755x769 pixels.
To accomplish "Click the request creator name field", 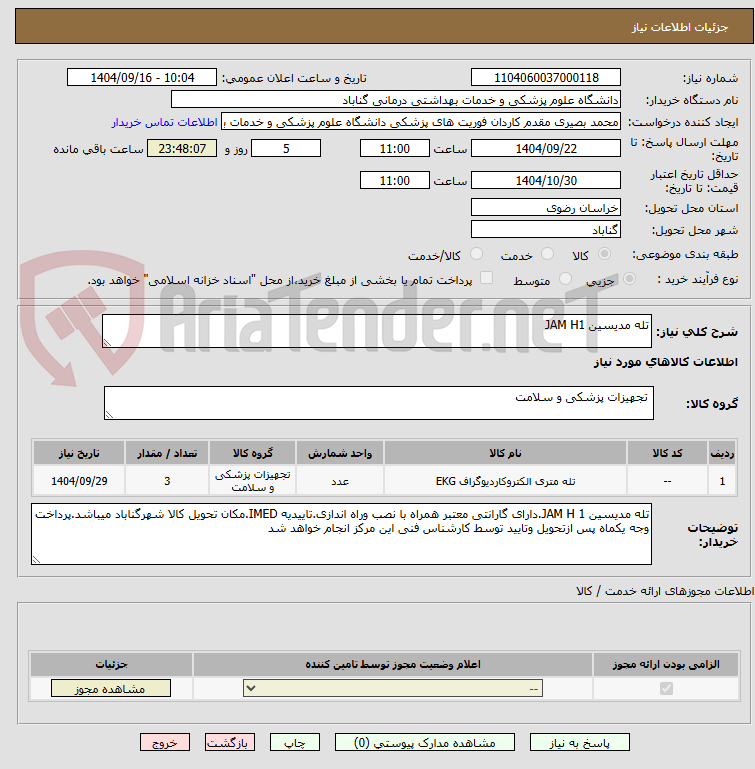I will [421, 122].
